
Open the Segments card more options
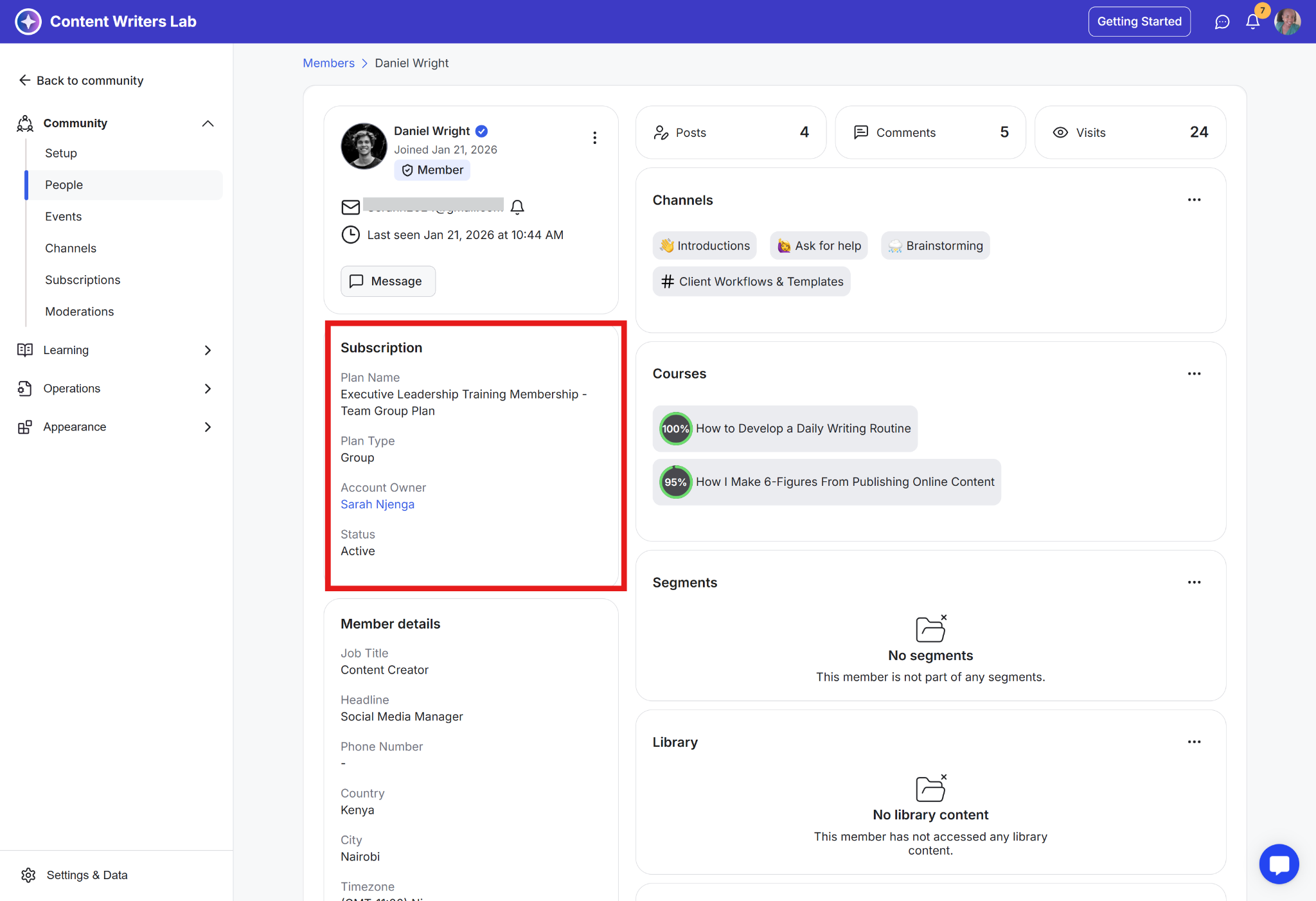coord(1194,582)
